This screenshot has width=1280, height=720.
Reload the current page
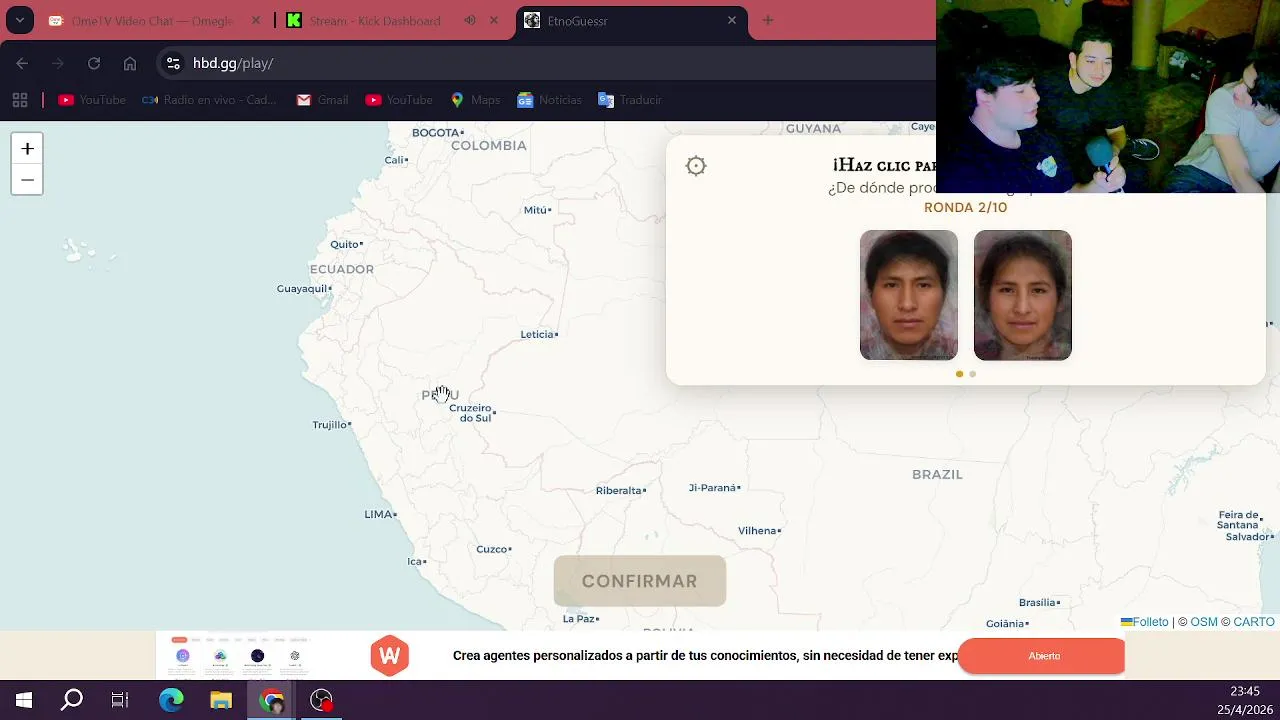(x=94, y=63)
